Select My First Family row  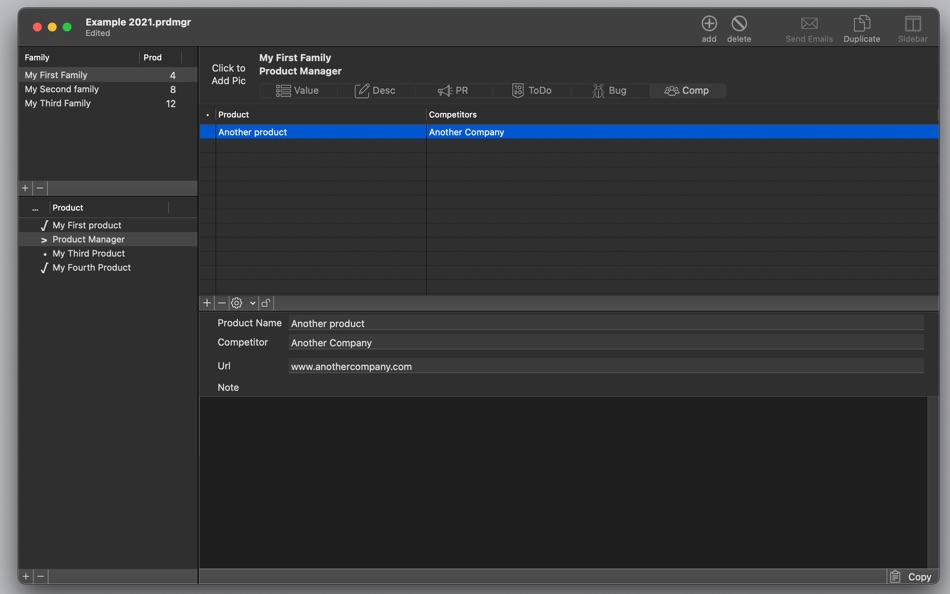click(107, 75)
